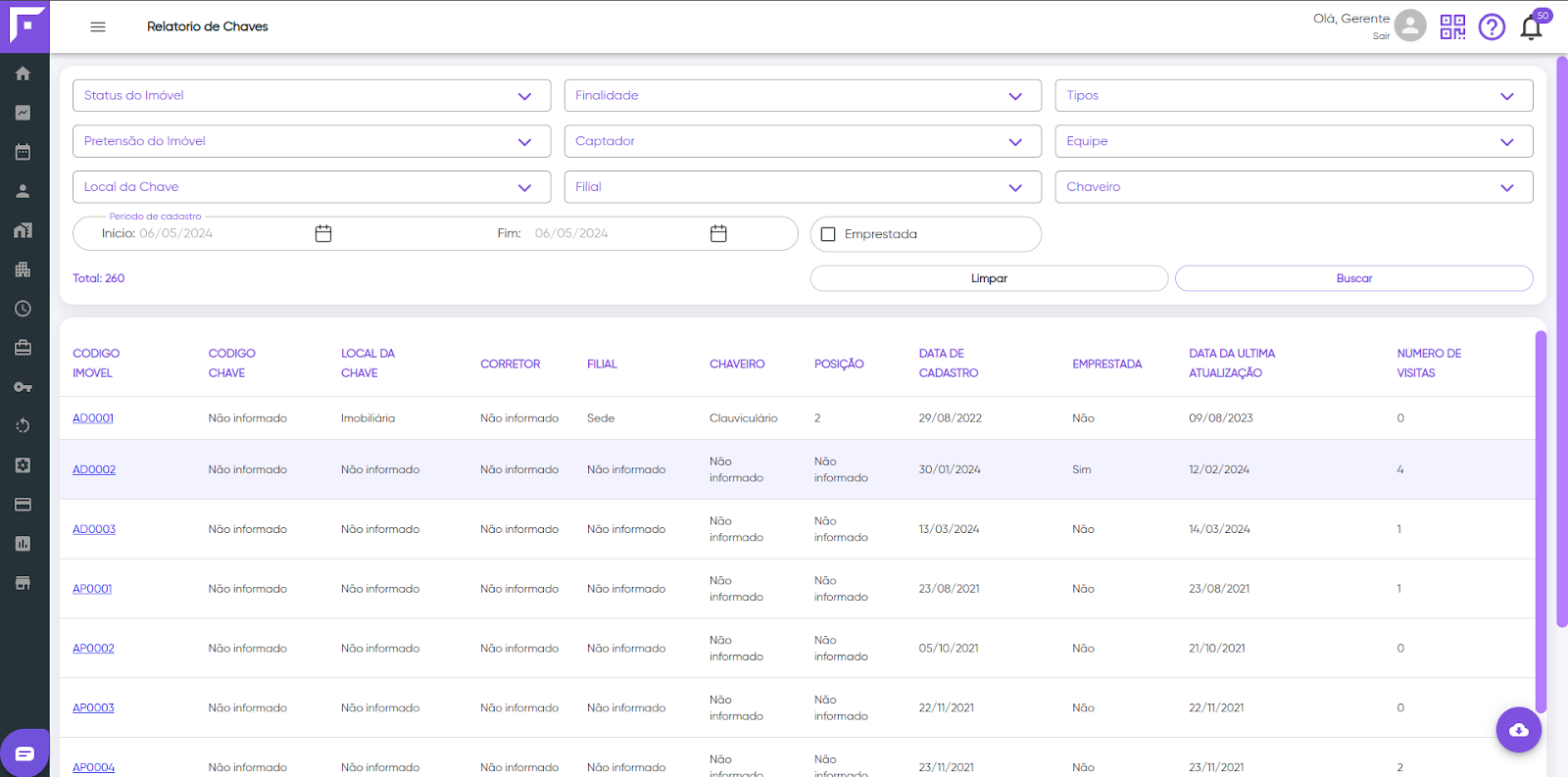Open the QR code scanner icon

1452,26
